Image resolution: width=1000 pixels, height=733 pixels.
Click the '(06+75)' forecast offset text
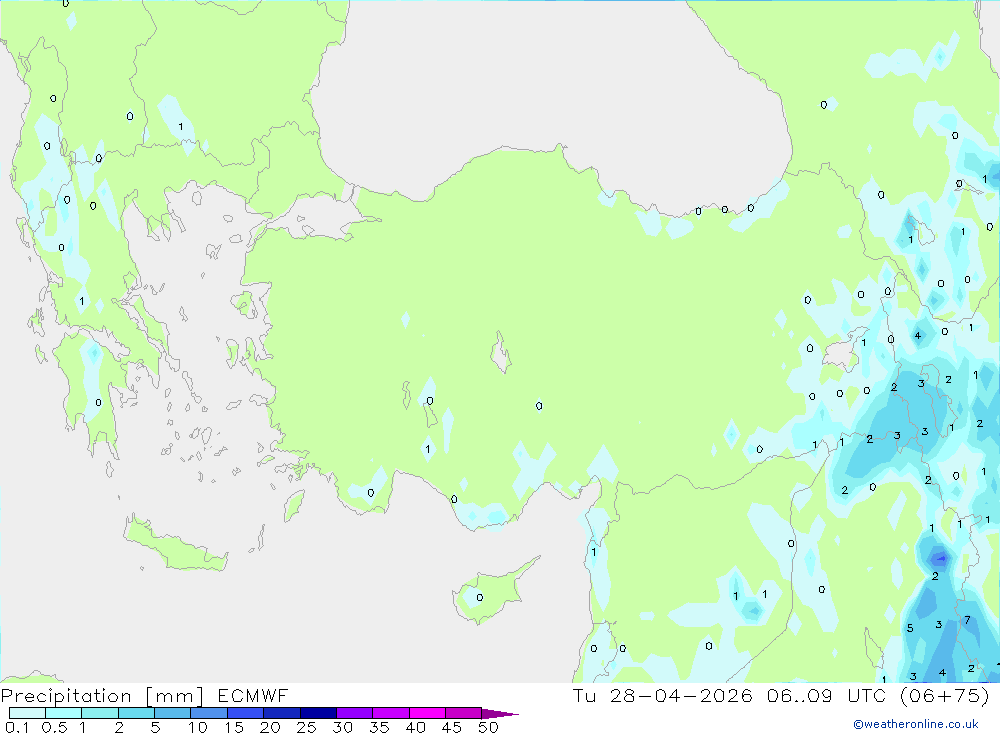click(945, 695)
